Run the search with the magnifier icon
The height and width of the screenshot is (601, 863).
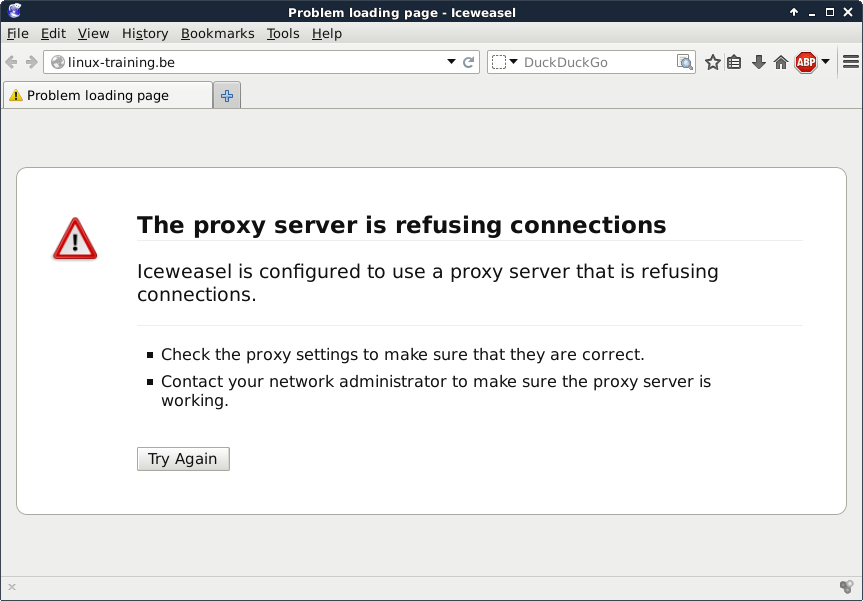pyautogui.click(x=685, y=62)
